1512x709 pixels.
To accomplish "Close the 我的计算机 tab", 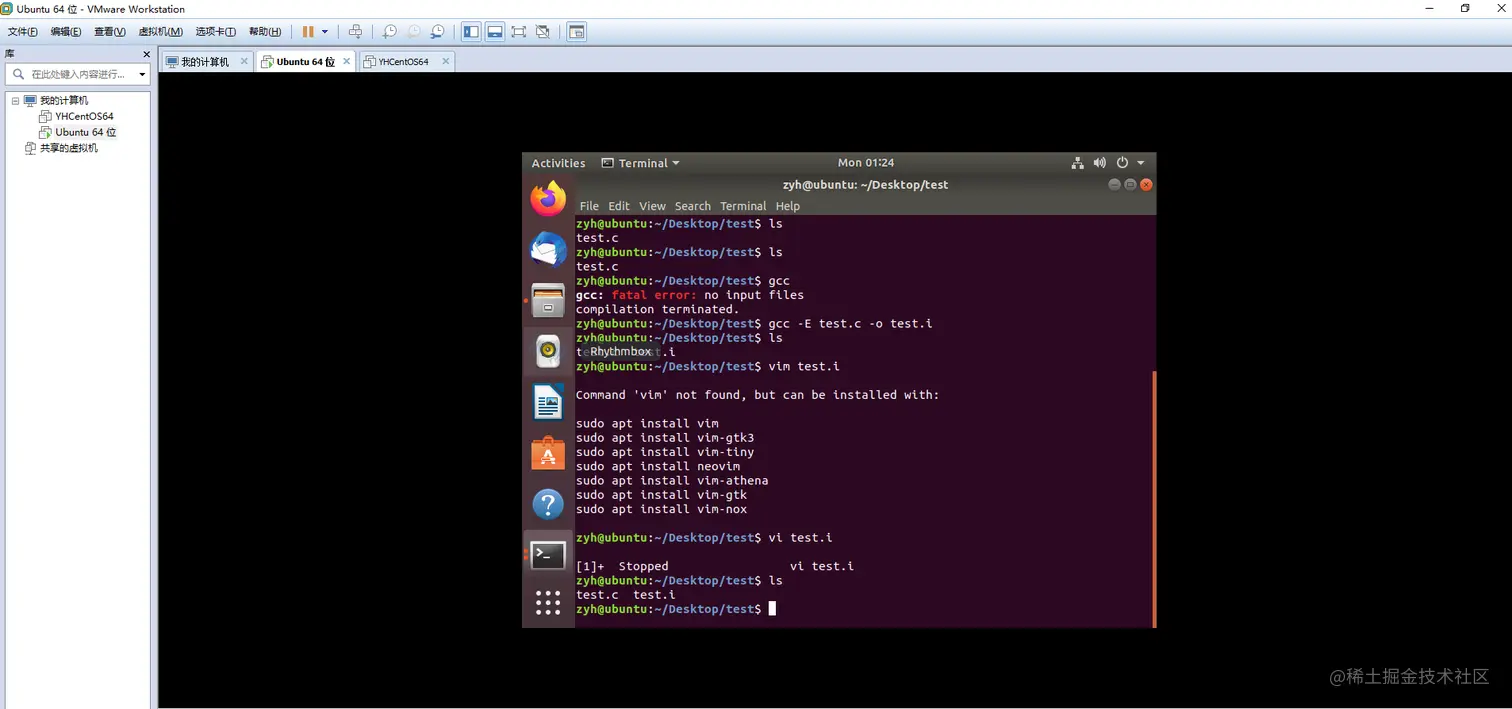I will coord(244,61).
